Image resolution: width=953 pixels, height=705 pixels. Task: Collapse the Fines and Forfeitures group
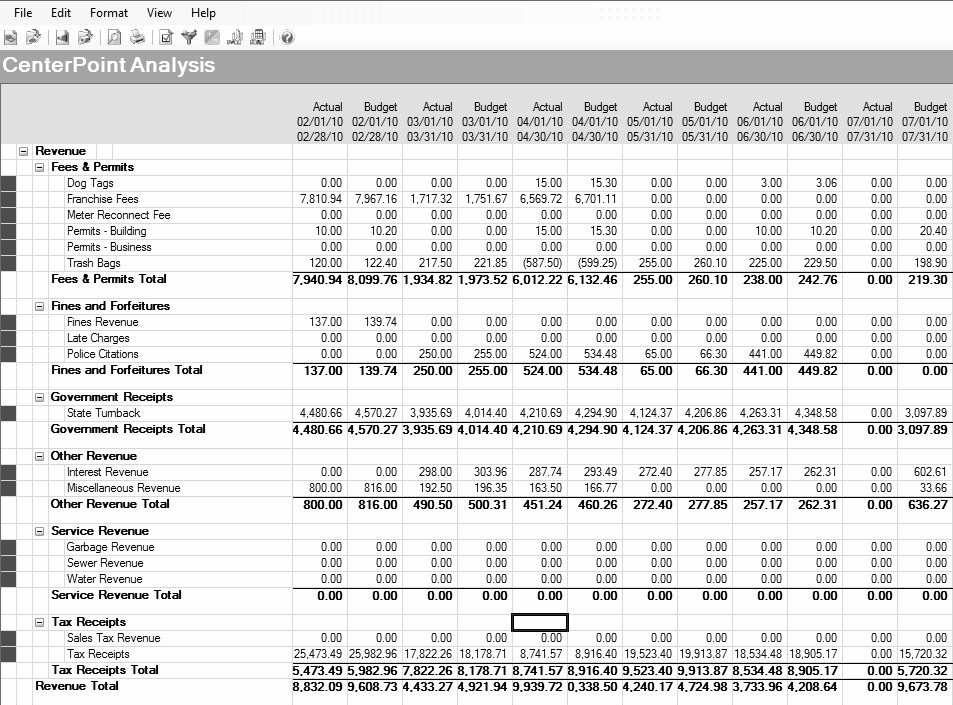pos(39,306)
